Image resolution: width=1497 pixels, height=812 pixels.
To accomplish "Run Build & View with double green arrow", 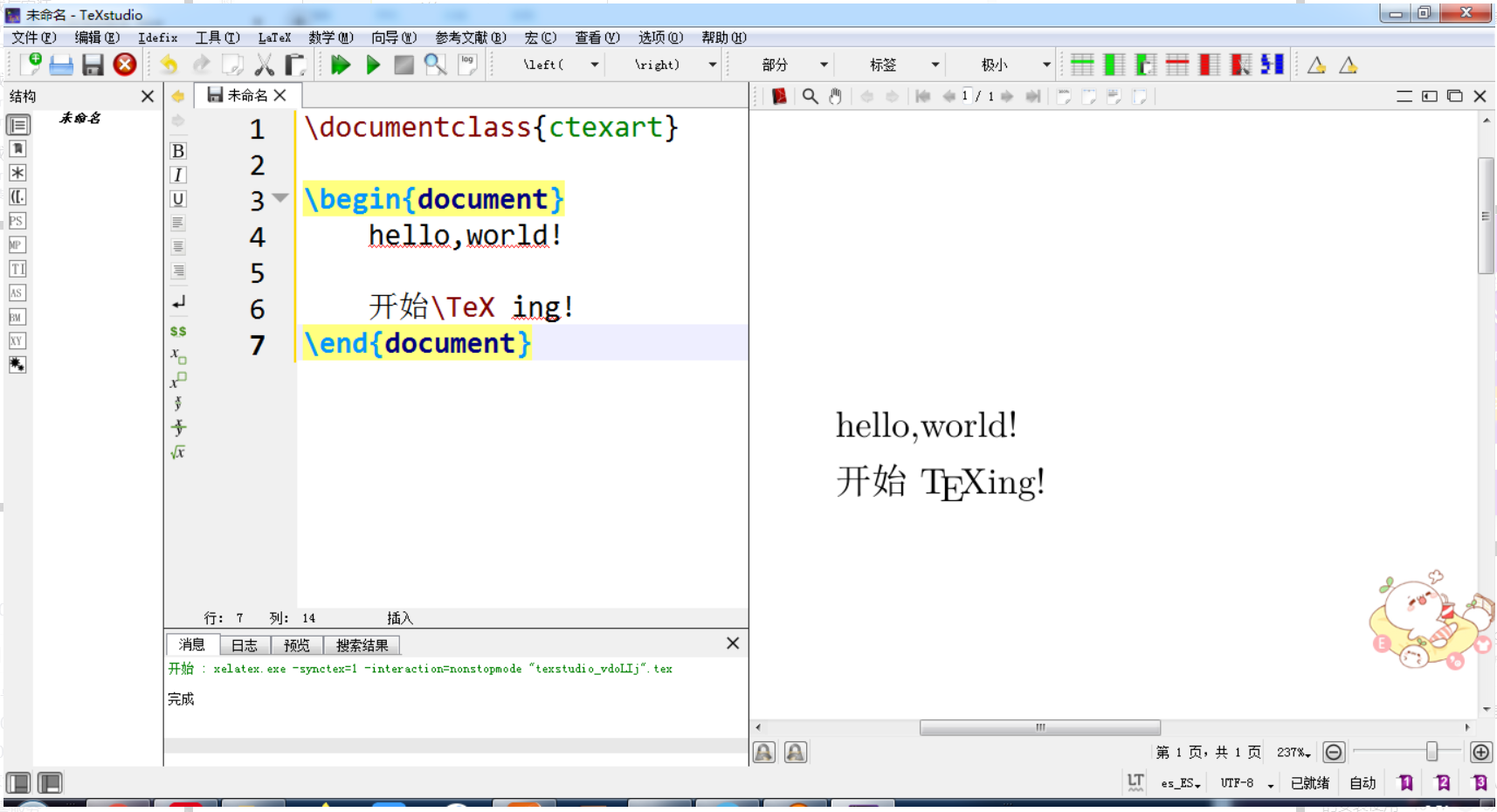I will click(341, 65).
